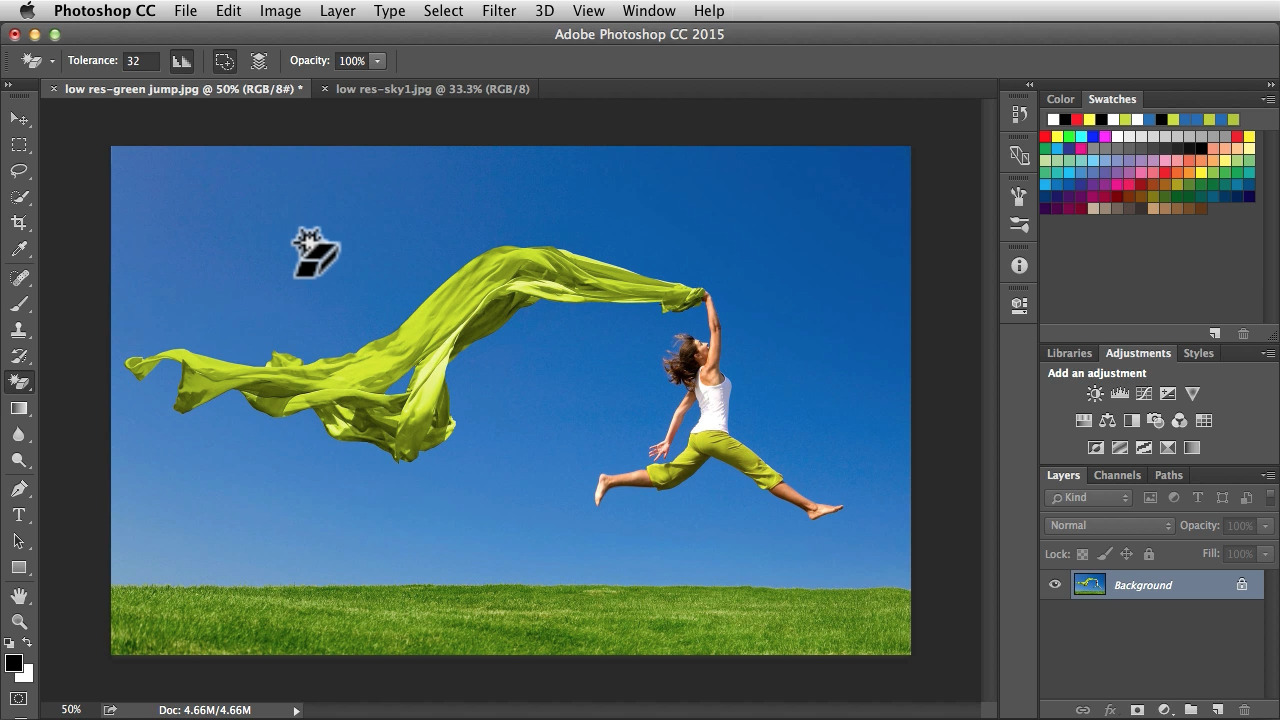Open the Normal blend mode dropdown
Screen dimensions: 1280x720
pos(1110,525)
